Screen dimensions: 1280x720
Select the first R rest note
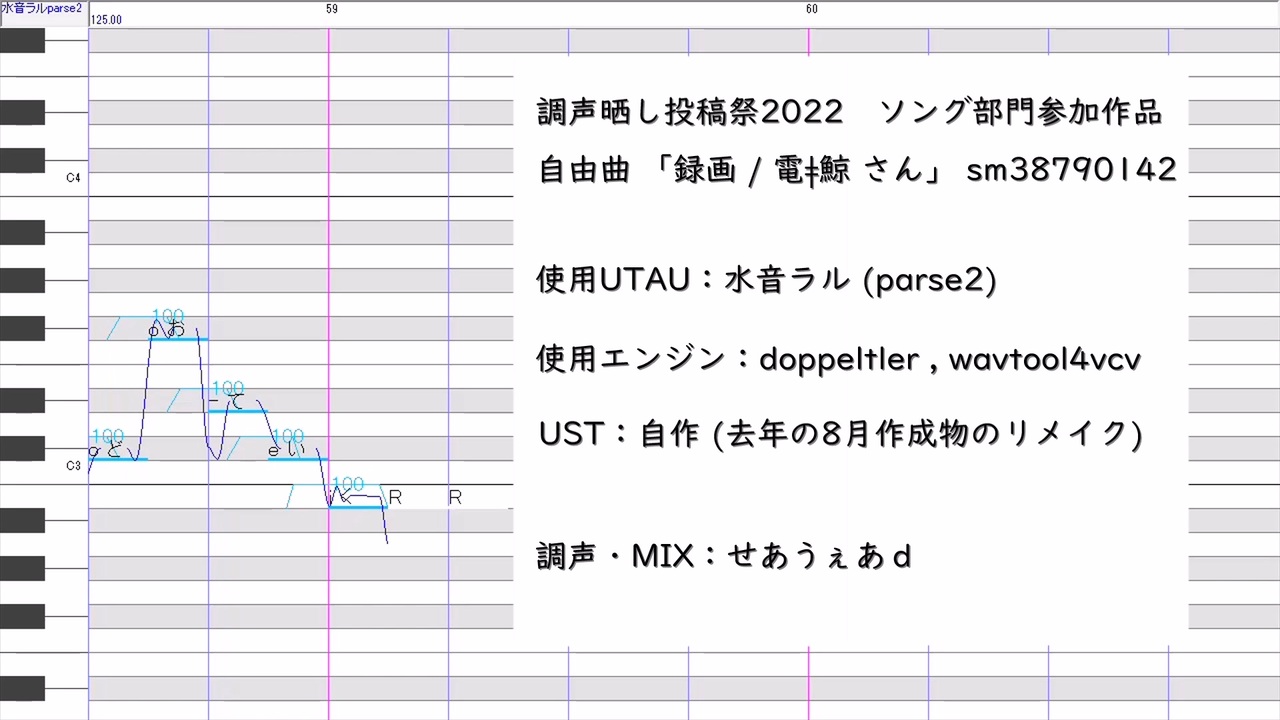395,497
